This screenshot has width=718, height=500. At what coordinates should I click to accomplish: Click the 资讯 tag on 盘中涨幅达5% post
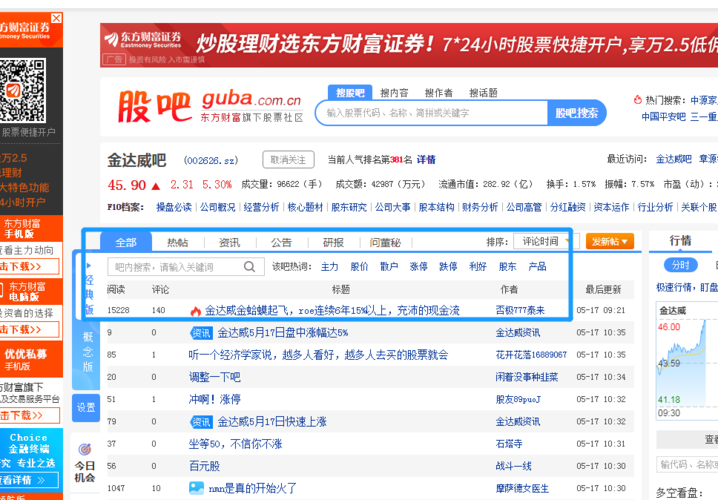click(x=201, y=333)
